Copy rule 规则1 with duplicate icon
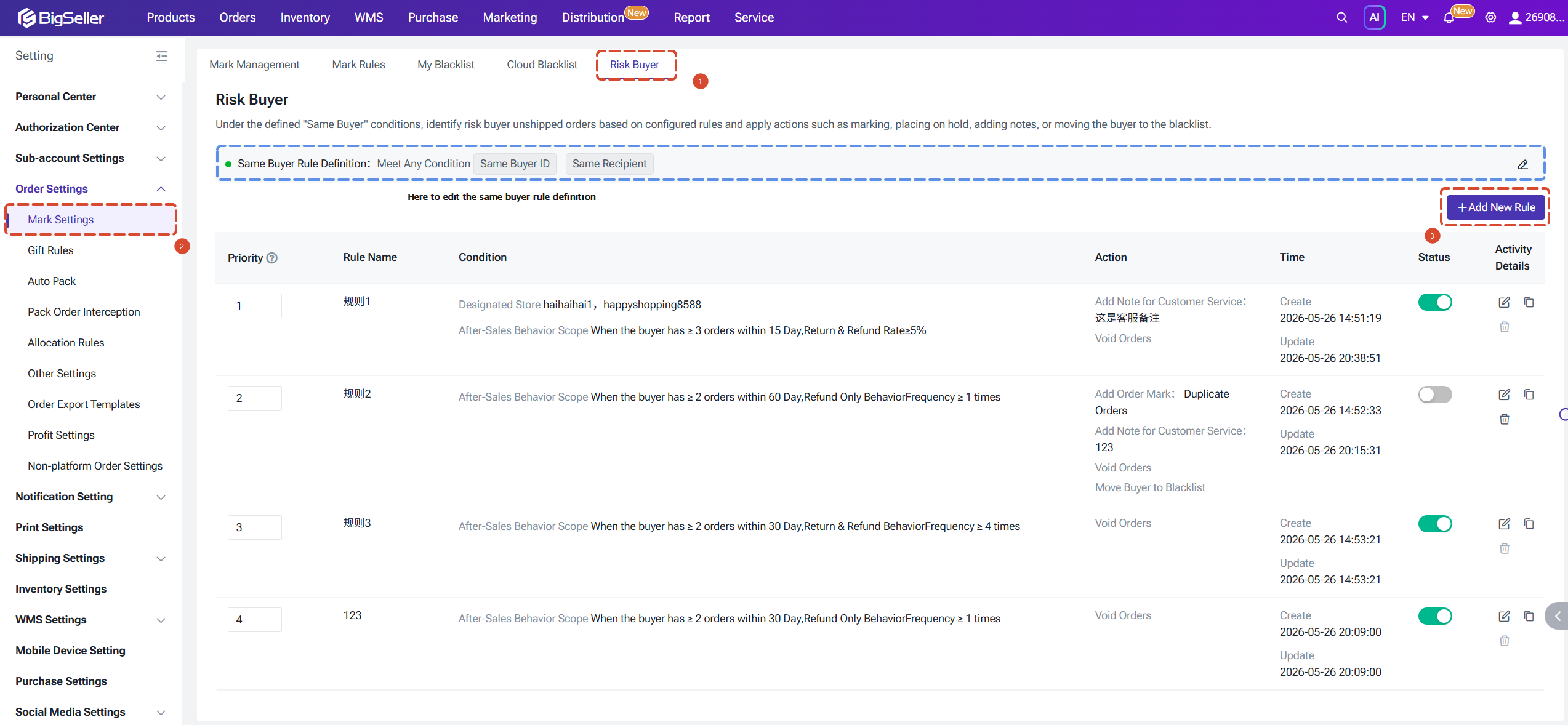Screen dimensions: 1568x725 point(1529,302)
